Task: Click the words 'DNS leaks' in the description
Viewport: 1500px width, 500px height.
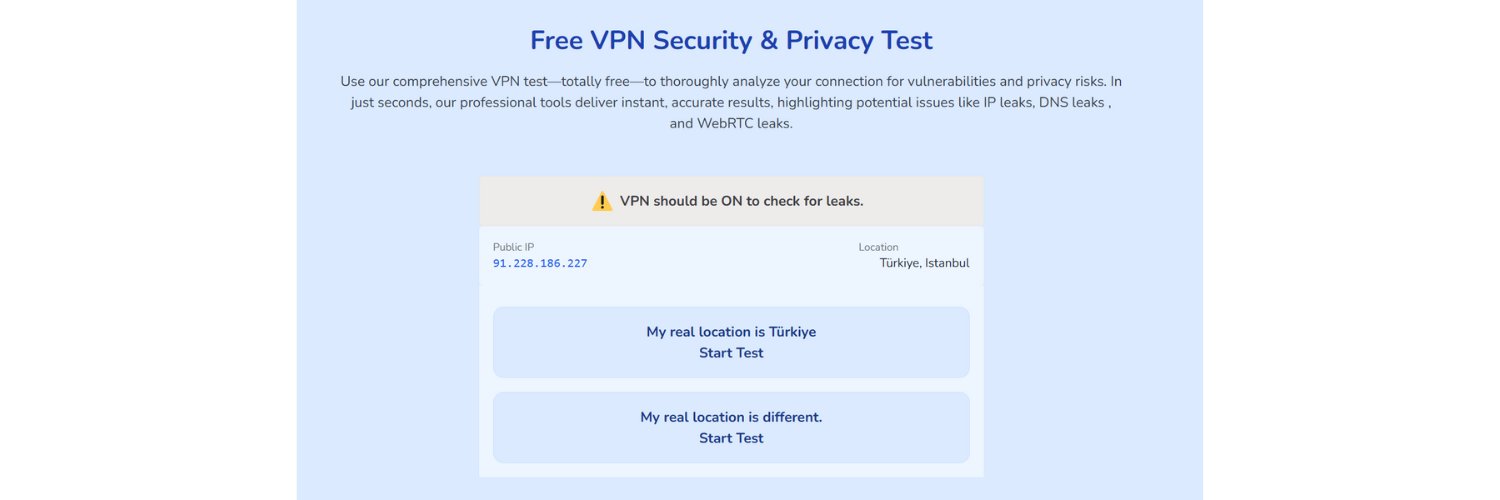Action: tap(1072, 102)
